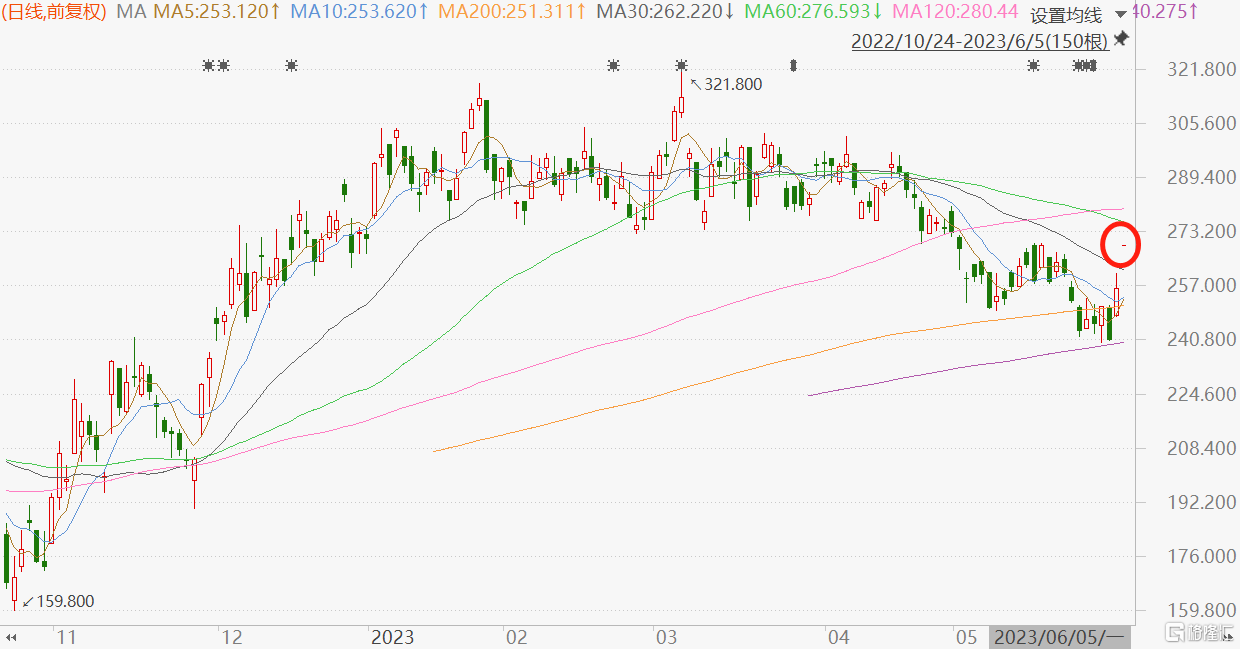Viewport: 1240px width, 649px height.
Task: Click the clustered event markers near June
Action: [x=1085, y=66]
